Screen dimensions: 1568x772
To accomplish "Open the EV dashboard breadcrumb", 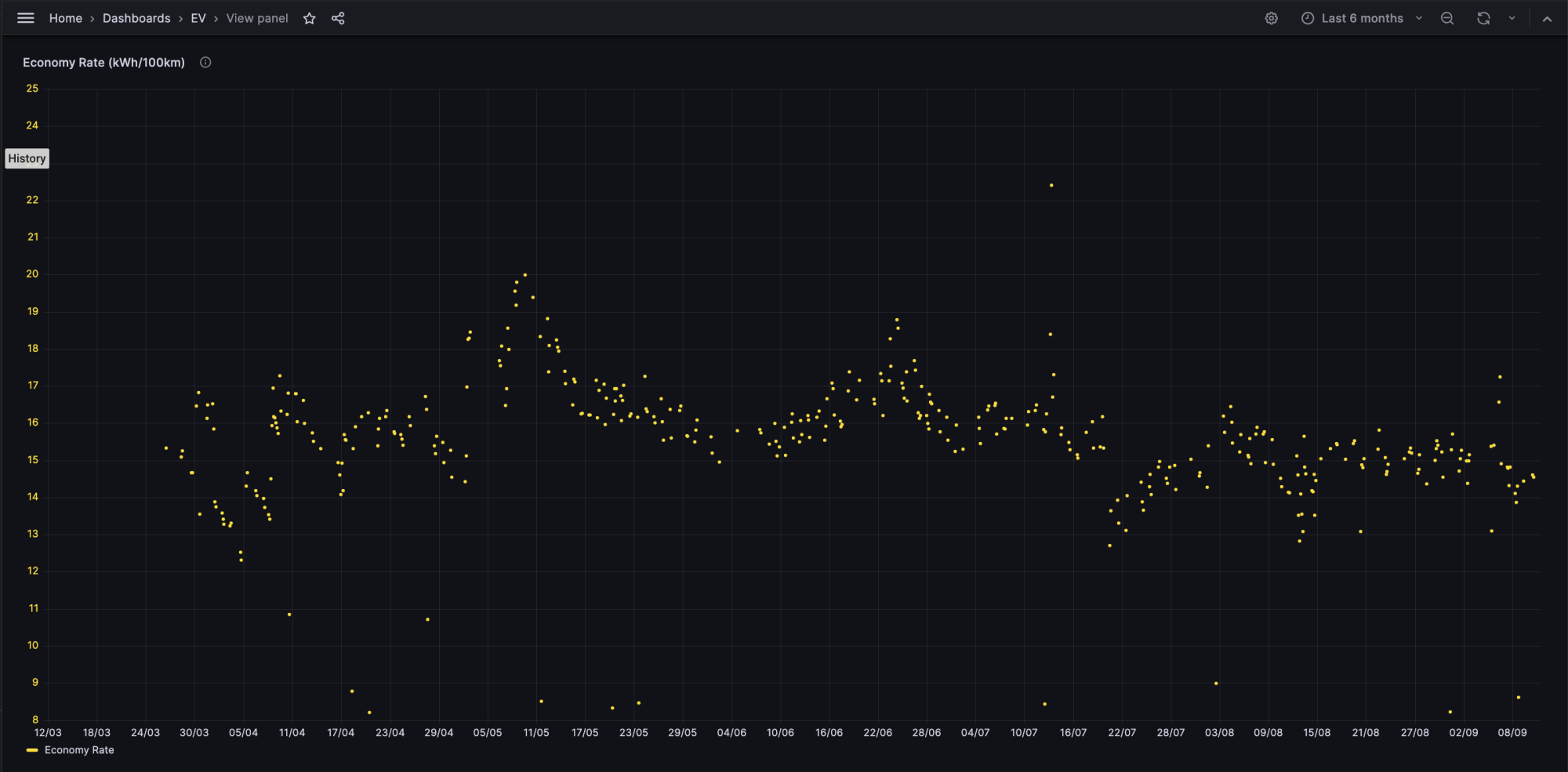I will [x=198, y=18].
